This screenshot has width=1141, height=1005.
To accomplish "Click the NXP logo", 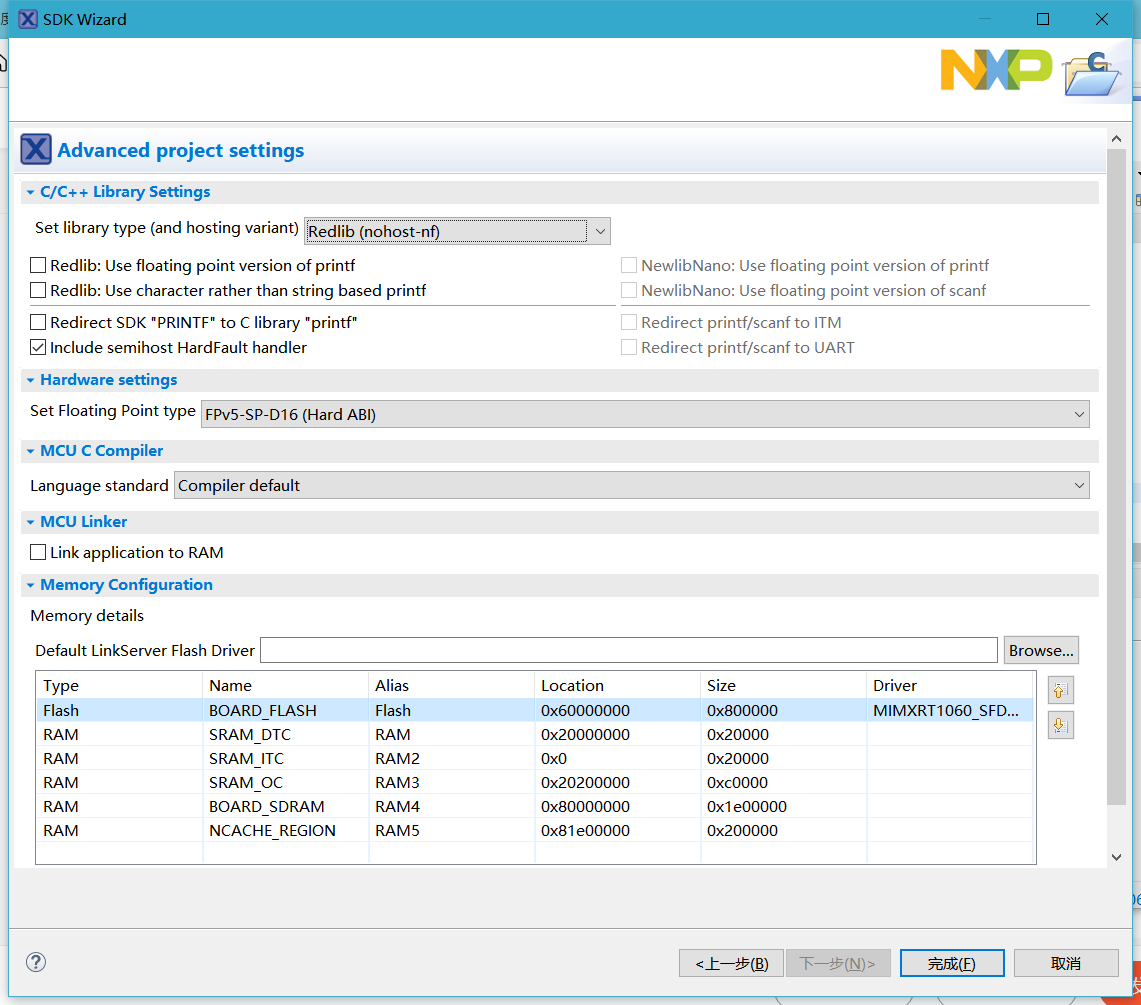I will pyautogui.click(x=996, y=71).
